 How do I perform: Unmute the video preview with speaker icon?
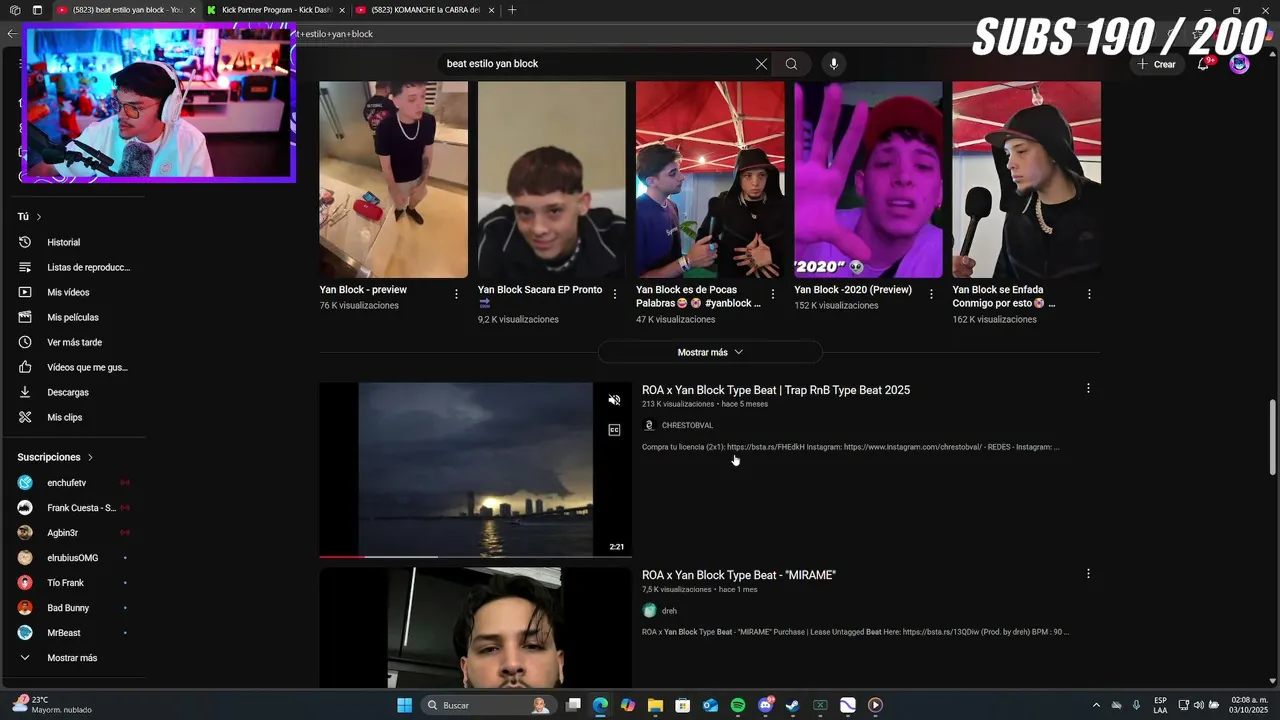(614, 400)
